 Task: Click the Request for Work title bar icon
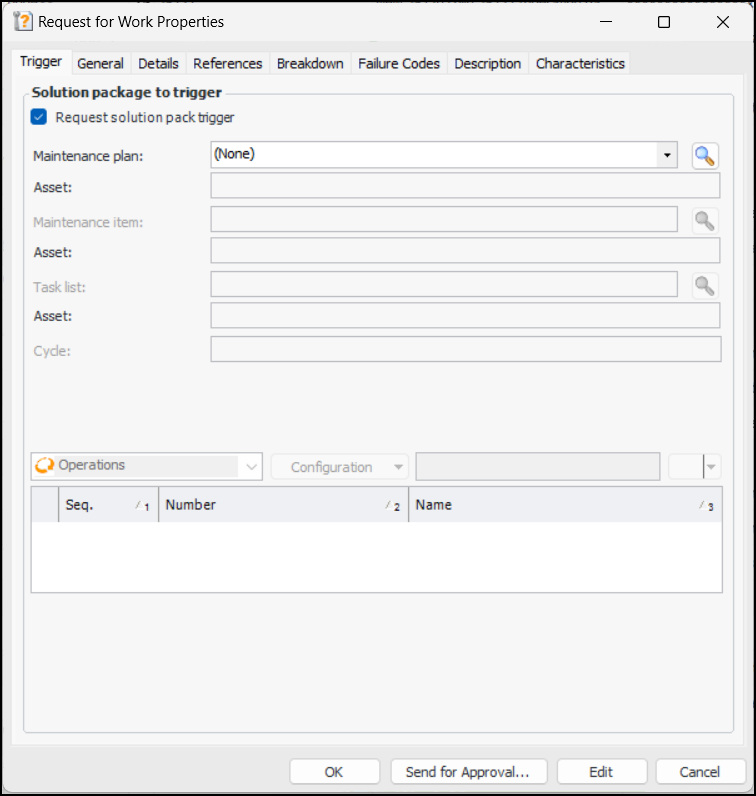24,21
